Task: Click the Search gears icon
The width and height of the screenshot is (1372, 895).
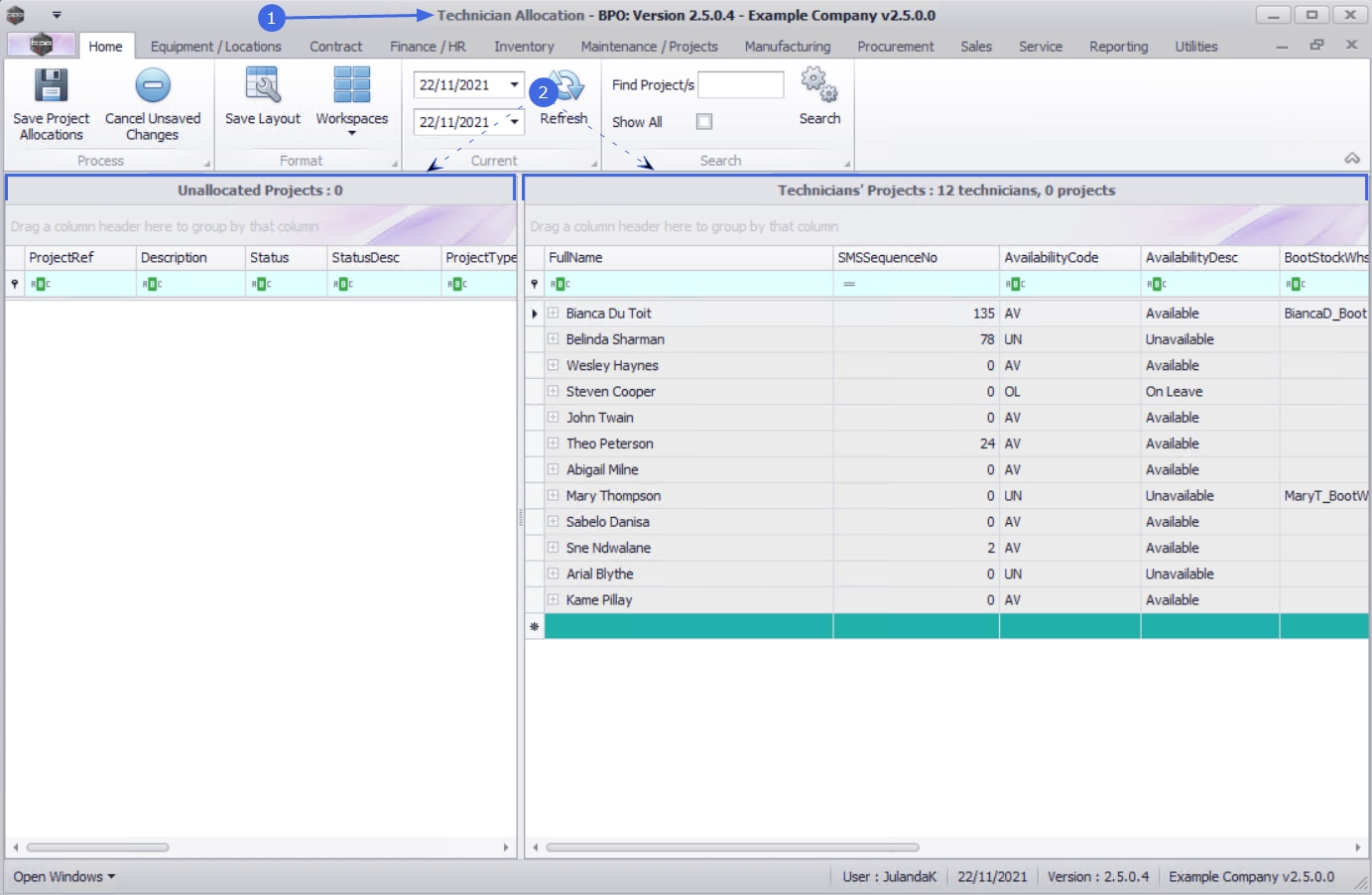Action: [x=819, y=85]
